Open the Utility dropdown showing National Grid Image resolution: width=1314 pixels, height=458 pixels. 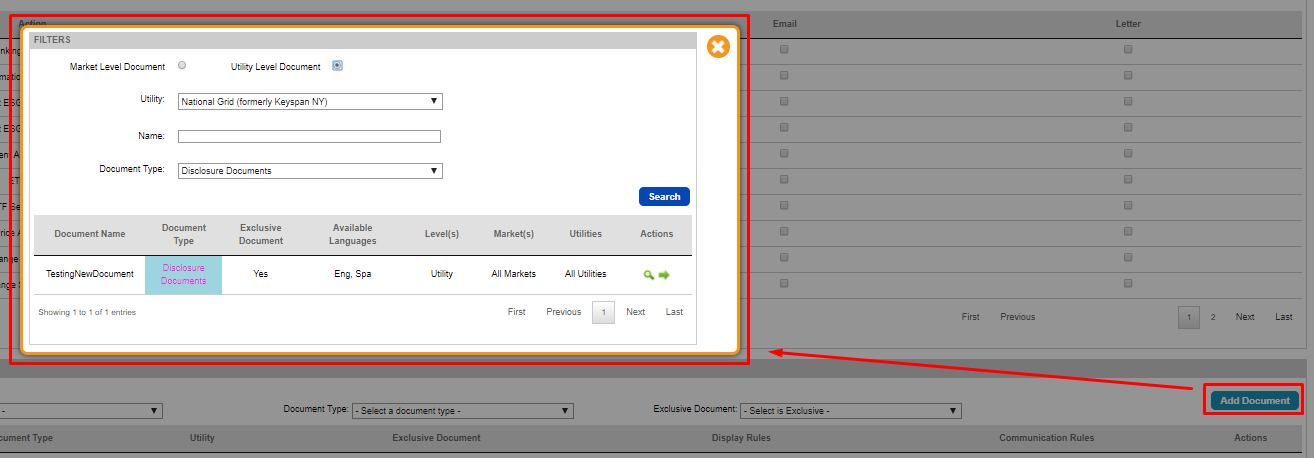pyautogui.click(x=310, y=102)
